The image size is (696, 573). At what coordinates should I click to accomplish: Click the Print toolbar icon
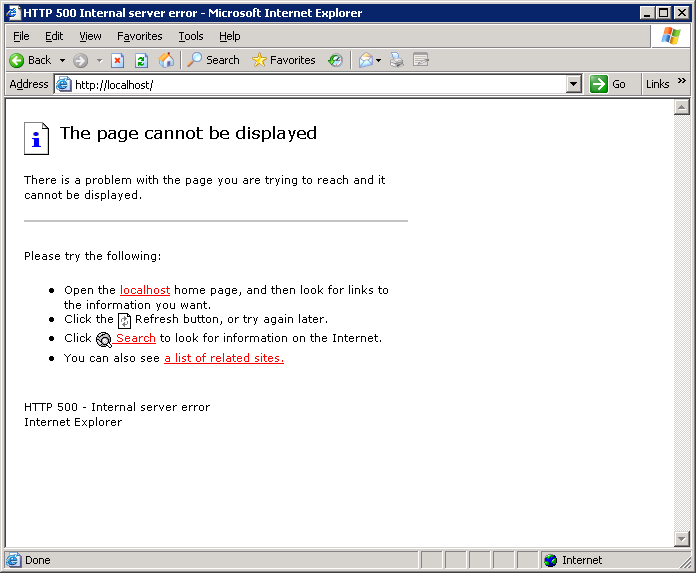pyautogui.click(x=397, y=60)
